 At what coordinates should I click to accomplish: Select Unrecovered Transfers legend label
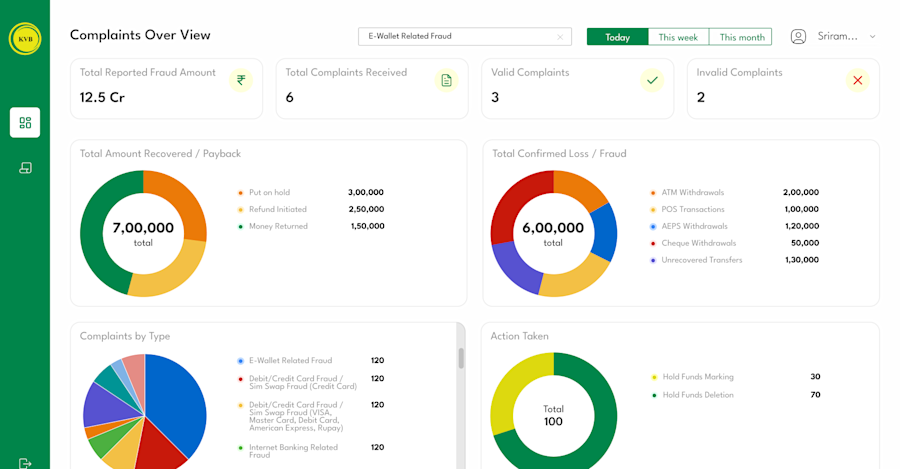pos(702,259)
